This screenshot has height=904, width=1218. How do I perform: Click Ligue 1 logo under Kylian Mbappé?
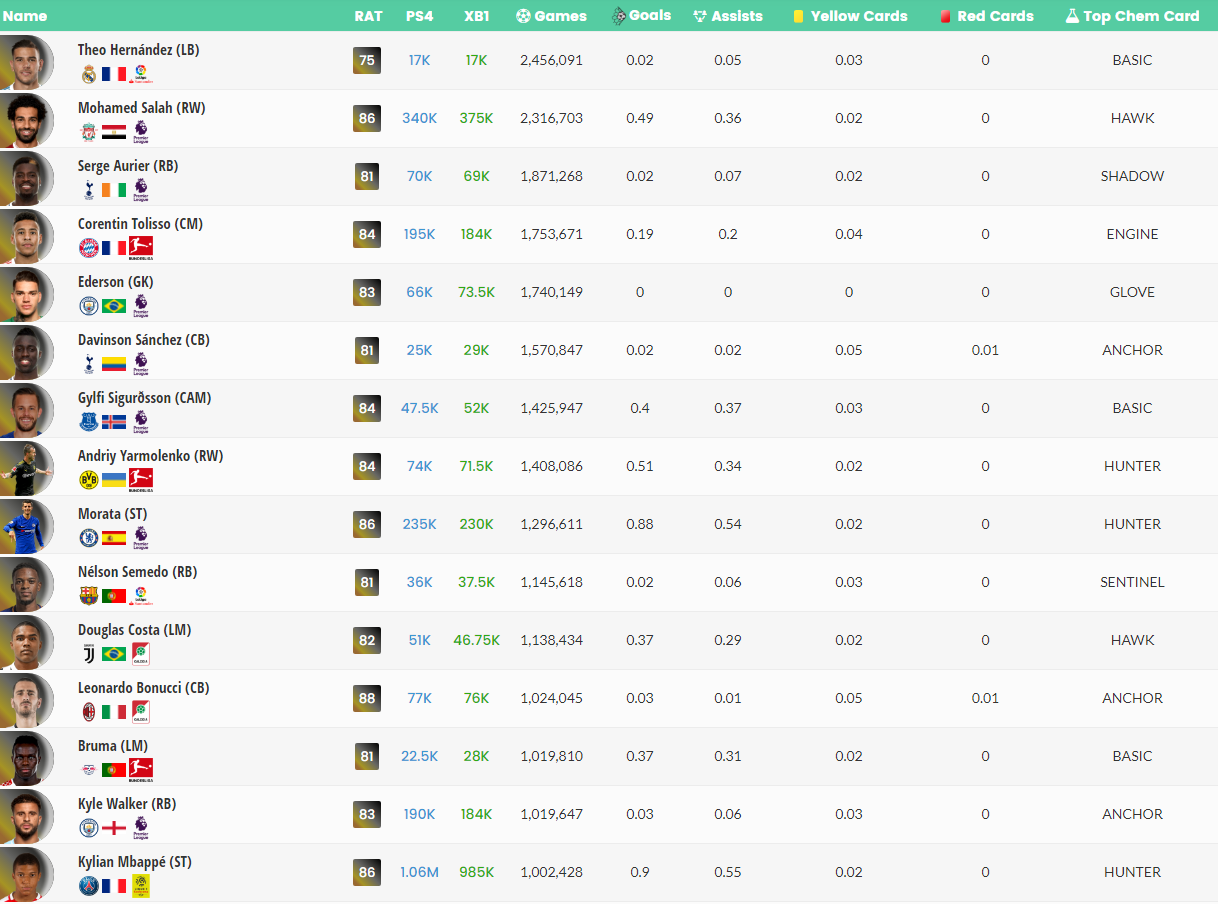coord(140,886)
